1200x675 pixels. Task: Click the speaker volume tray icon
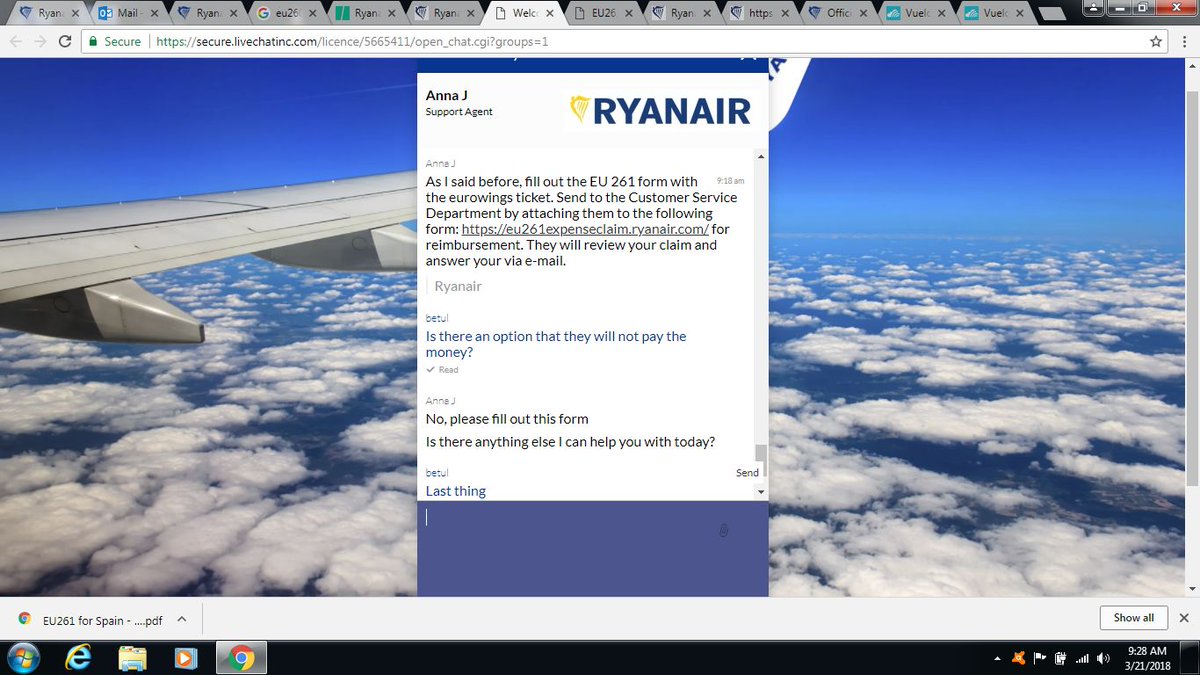click(1104, 658)
